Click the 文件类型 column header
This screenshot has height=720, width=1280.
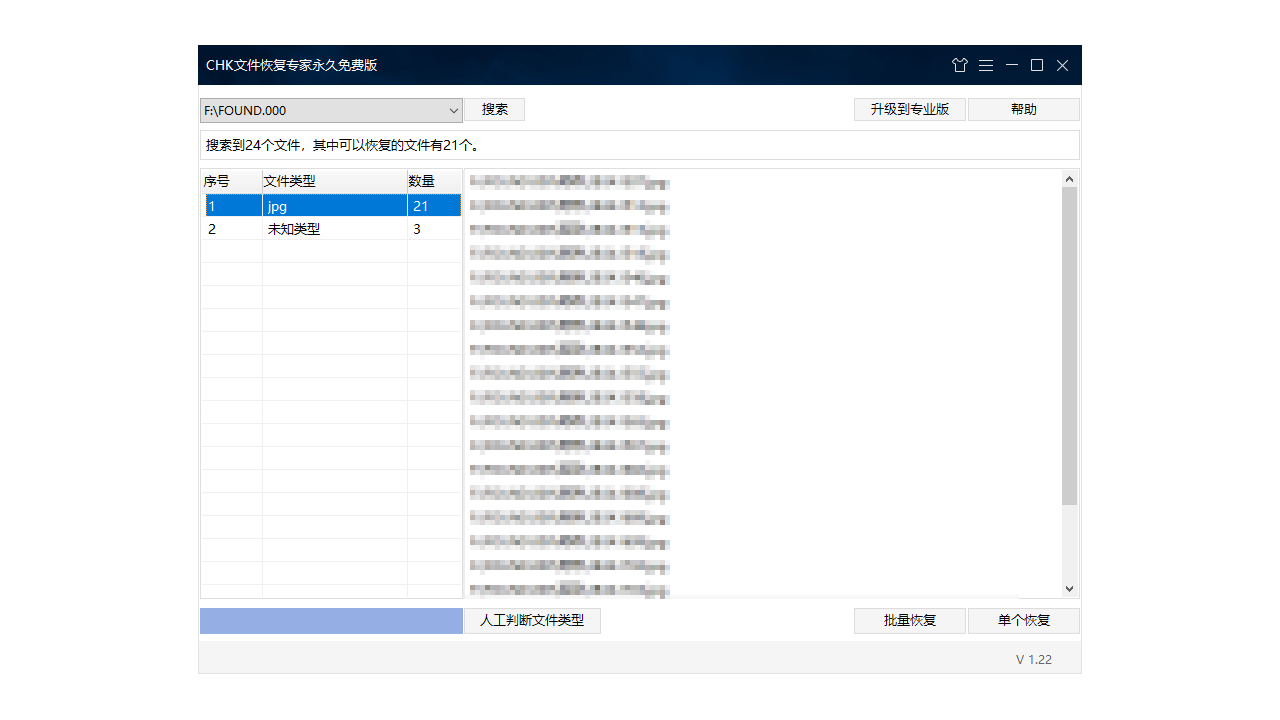pos(335,181)
